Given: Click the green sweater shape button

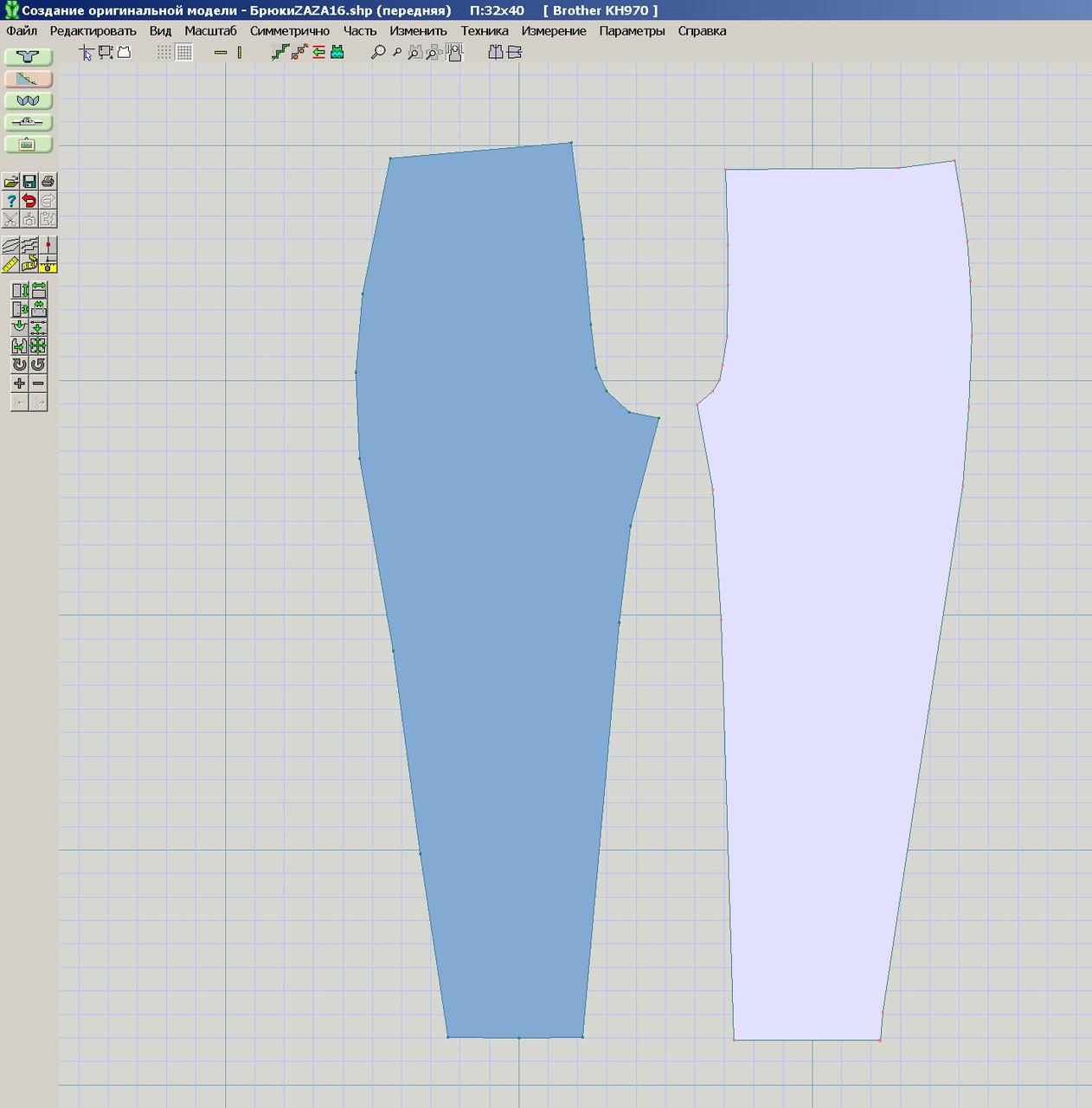Looking at the screenshot, I should (x=29, y=57).
